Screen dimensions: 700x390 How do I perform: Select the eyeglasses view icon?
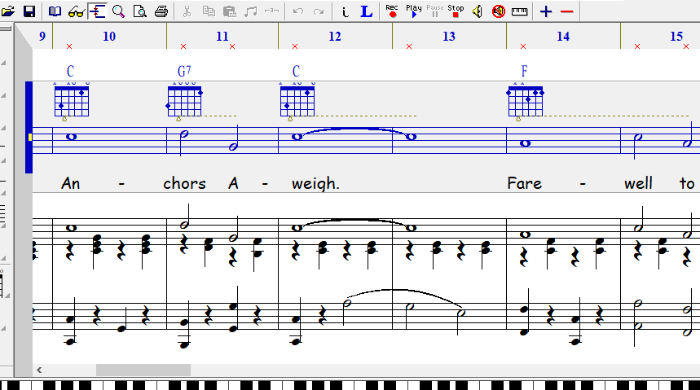(76, 12)
